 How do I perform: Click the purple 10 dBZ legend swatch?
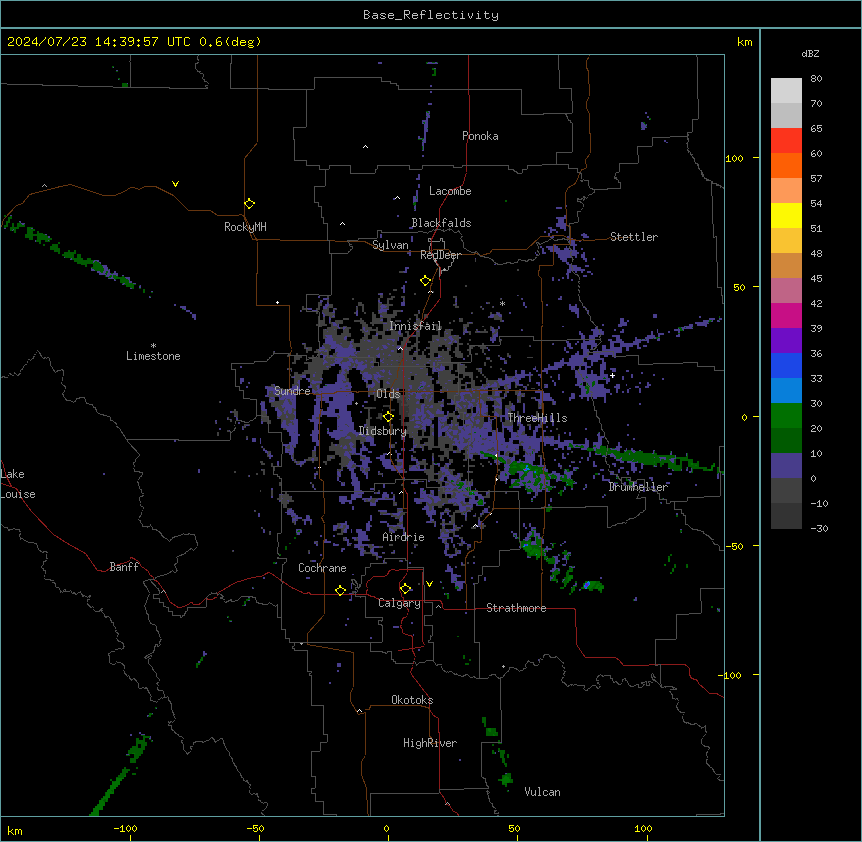click(x=786, y=466)
